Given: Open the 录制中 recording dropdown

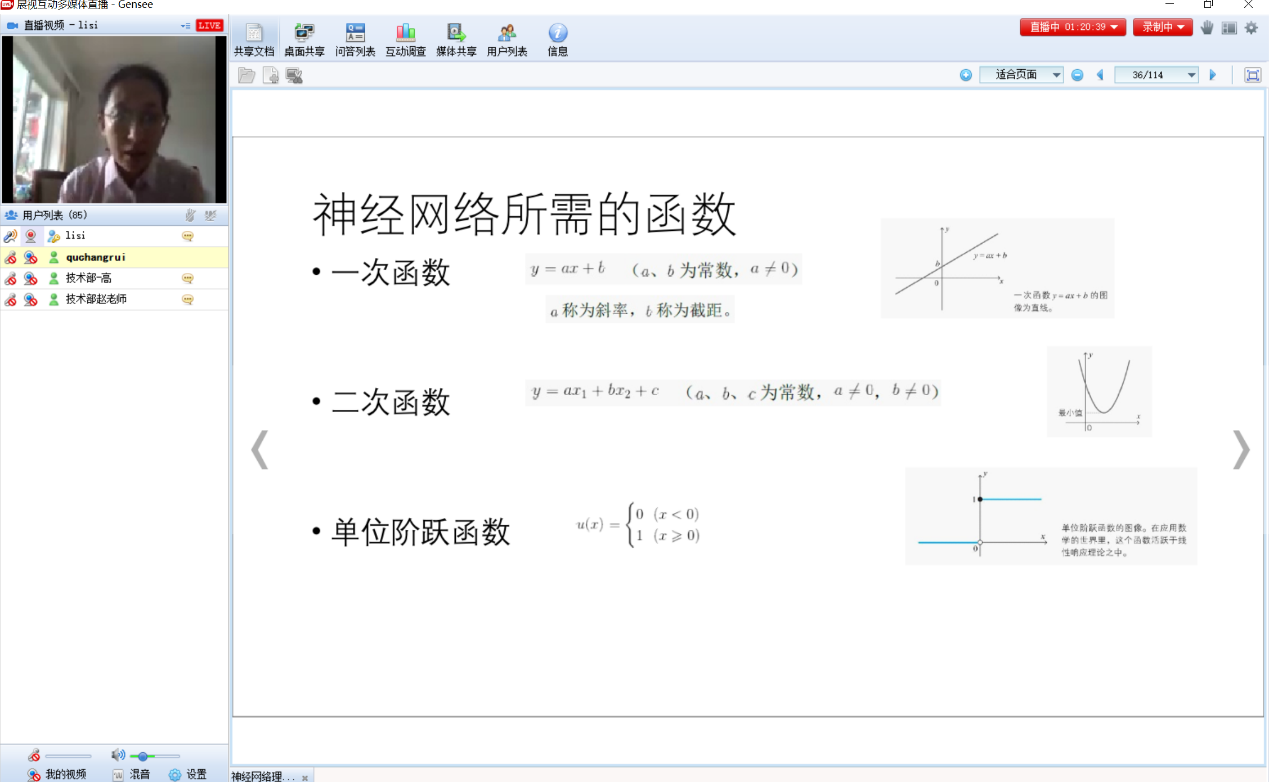Looking at the screenshot, I should point(1163,28).
